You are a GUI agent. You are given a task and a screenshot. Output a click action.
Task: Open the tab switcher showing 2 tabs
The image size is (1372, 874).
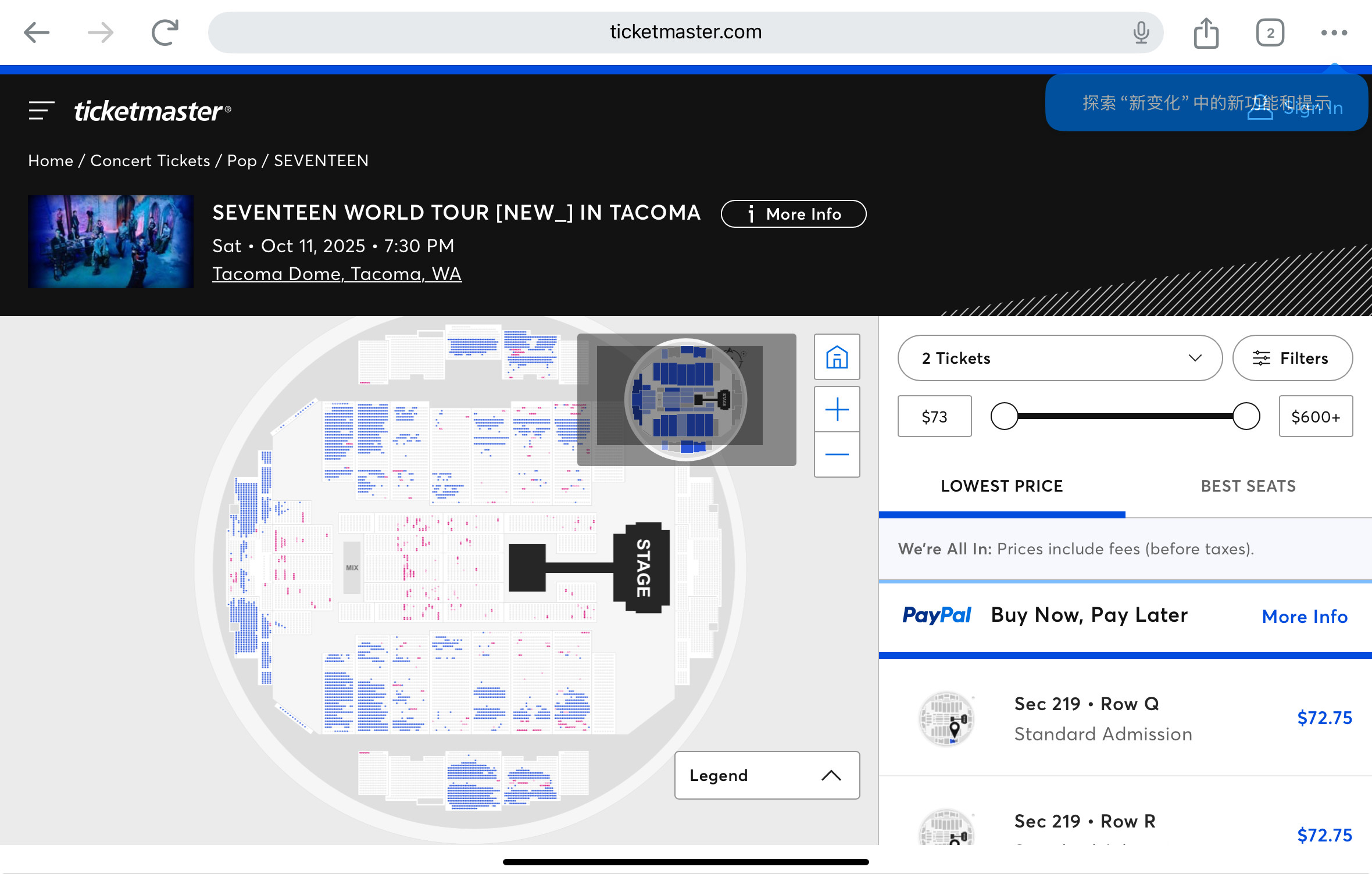1270,33
